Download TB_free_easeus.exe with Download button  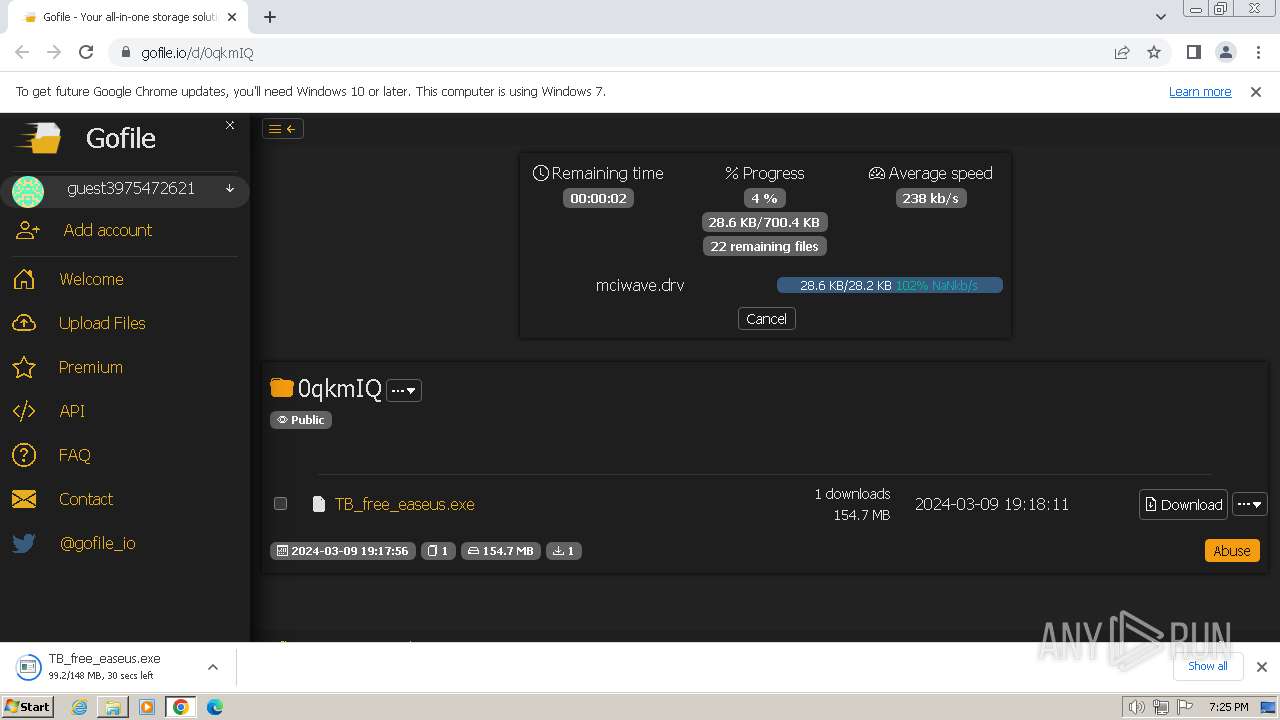[x=1183, y=504]
